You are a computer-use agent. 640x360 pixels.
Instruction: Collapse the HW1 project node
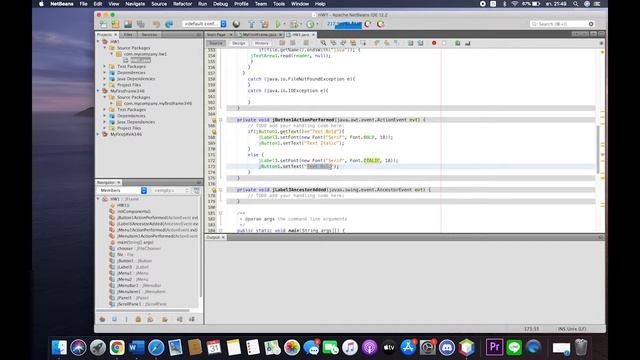[x=98, y=42]
